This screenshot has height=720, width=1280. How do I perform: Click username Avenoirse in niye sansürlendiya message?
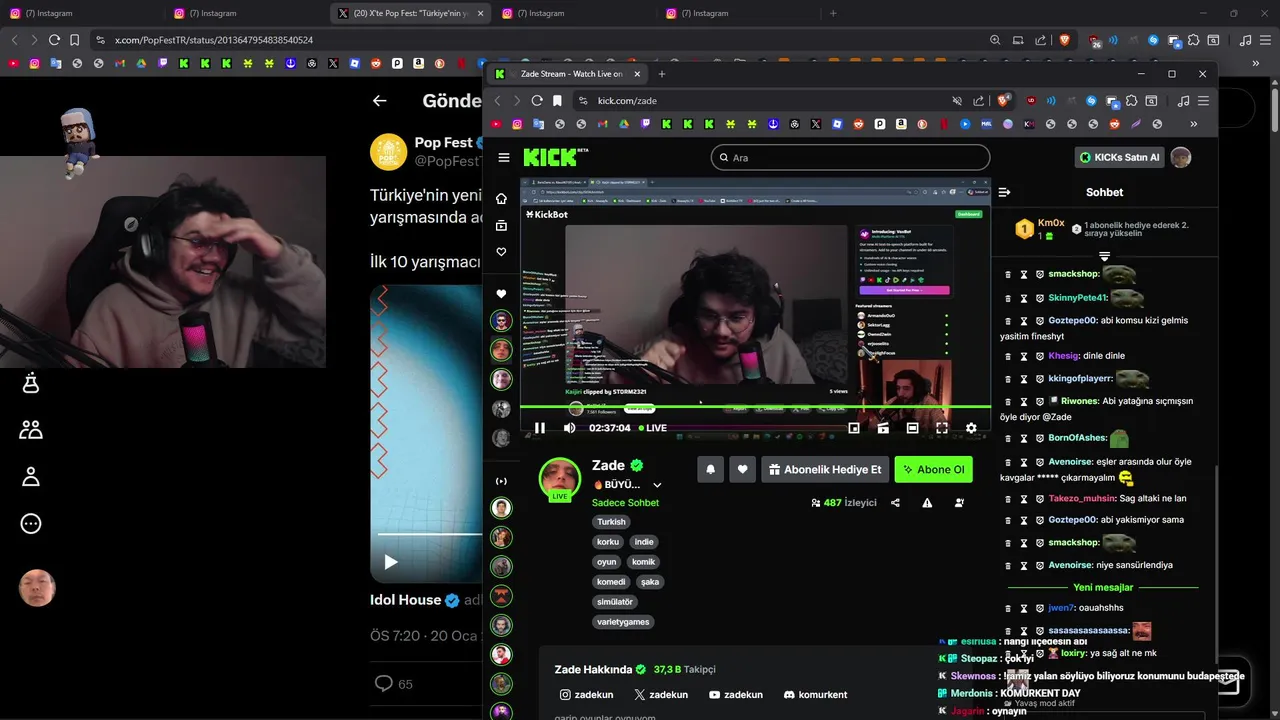[1070, 565]
